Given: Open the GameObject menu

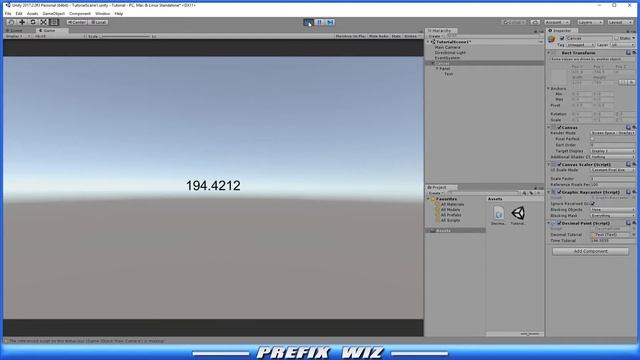Looking at the screenshot, I should 53,13.
